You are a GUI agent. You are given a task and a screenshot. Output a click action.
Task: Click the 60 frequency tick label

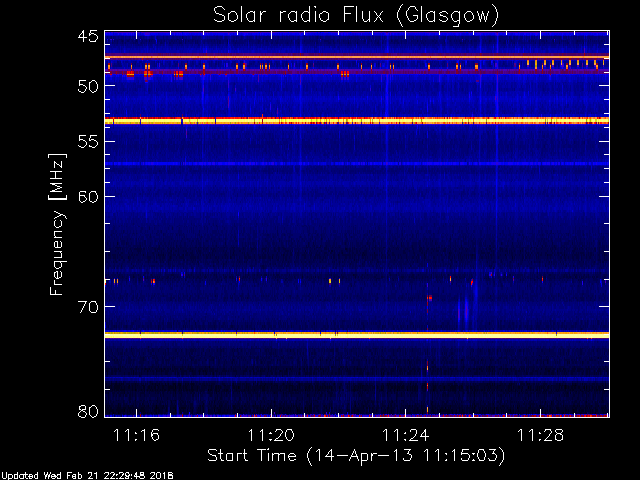[x=88, y=197]
